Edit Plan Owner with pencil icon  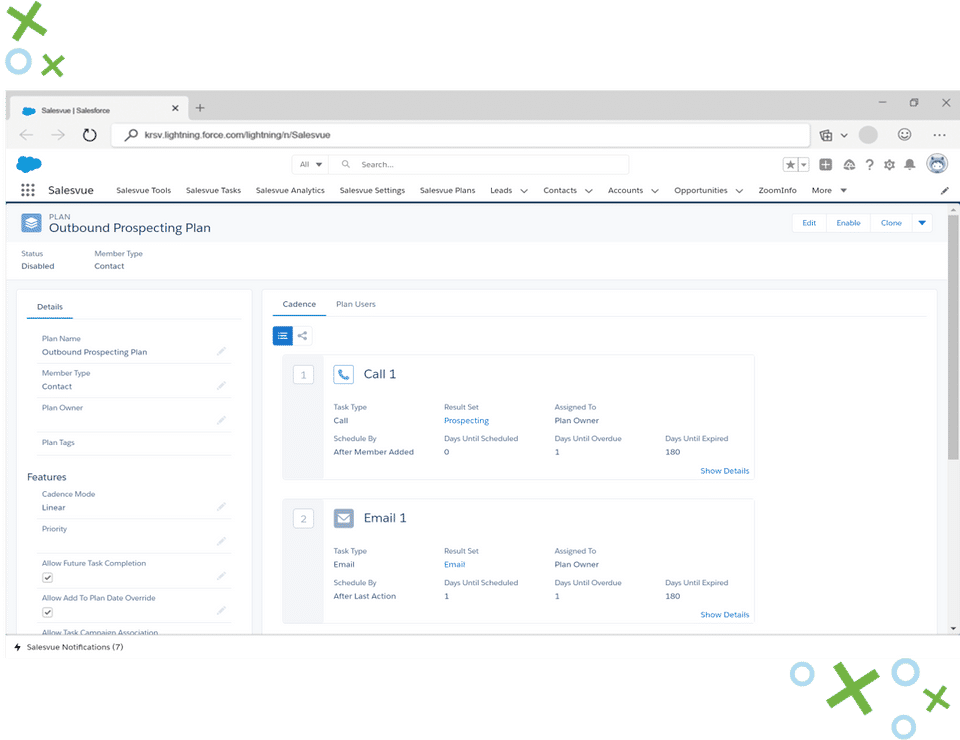(221, 420)
